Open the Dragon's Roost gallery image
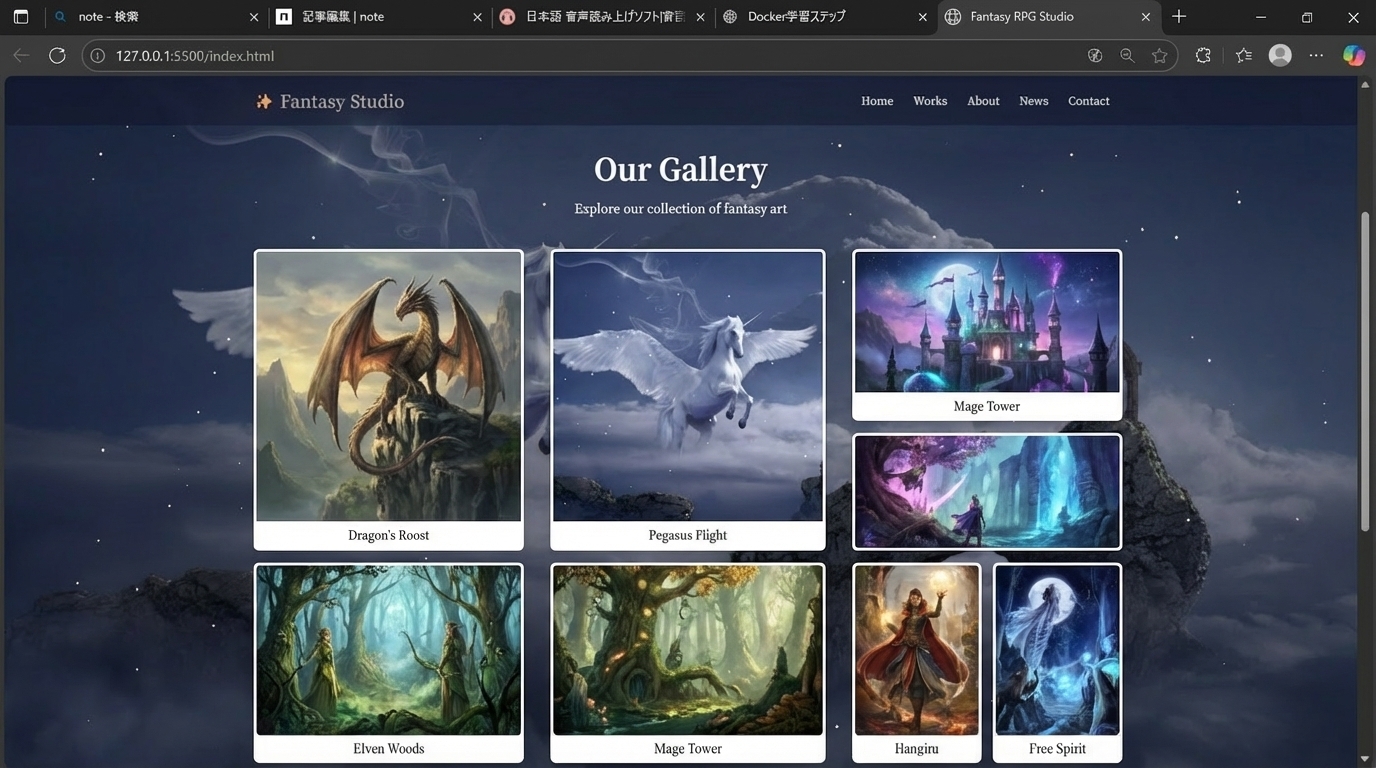 pyautogui.click(x=388, y=386)
